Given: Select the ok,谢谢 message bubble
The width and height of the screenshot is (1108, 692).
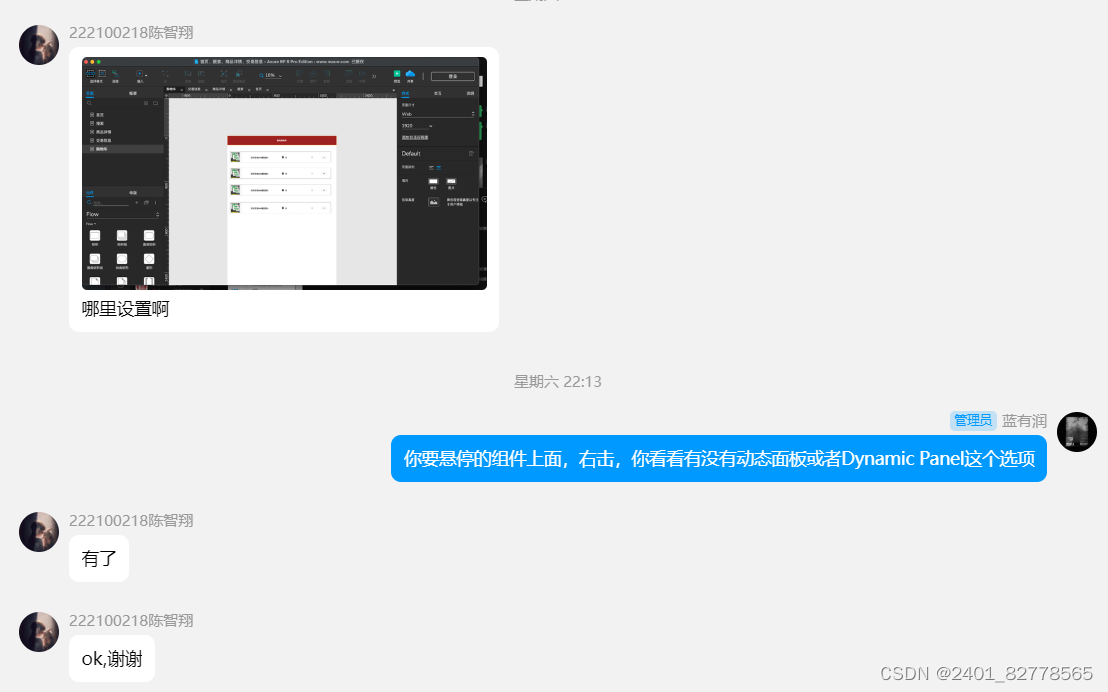Looking at the screenshot, I should point(112,659).
